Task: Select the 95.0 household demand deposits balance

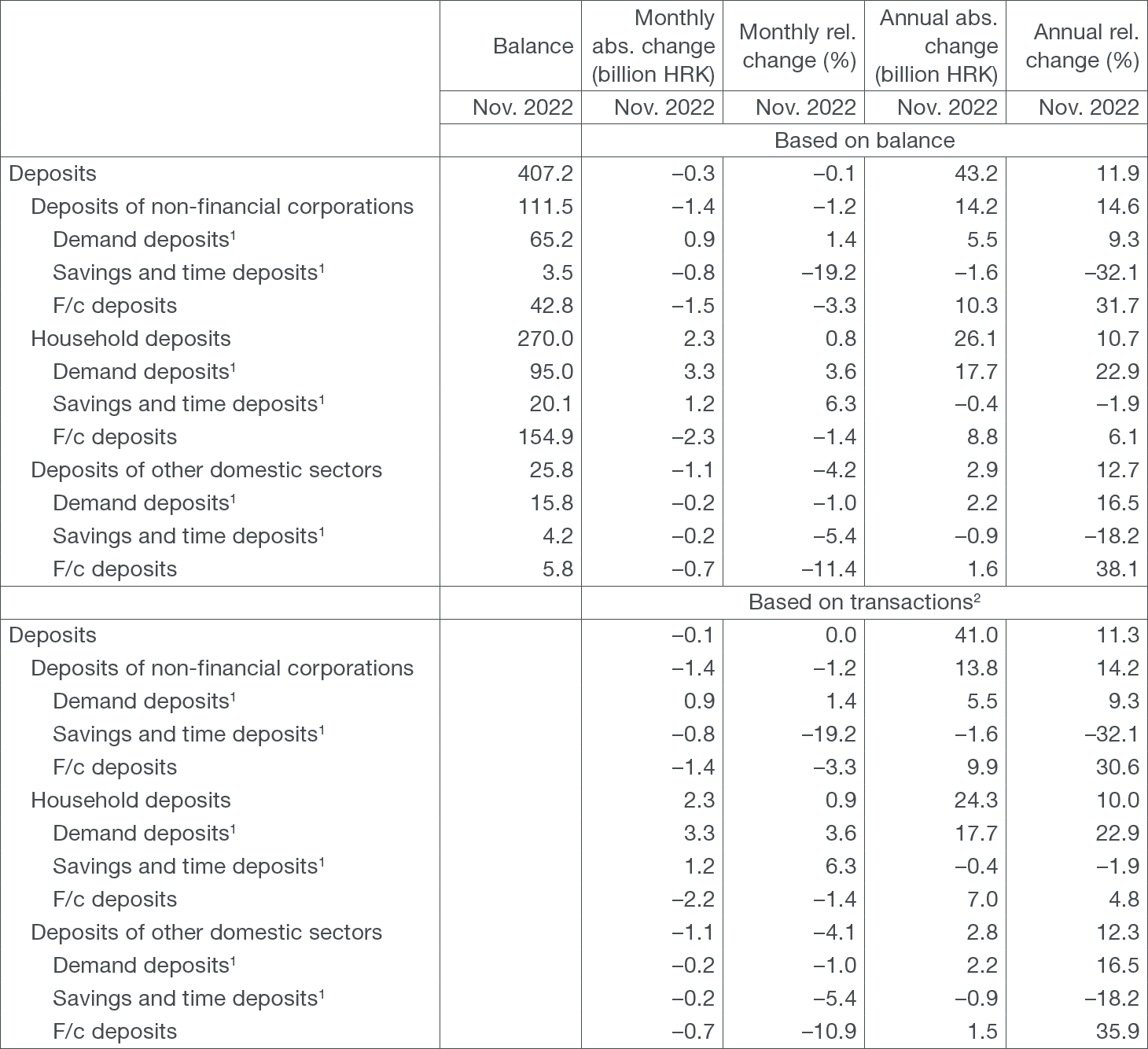Action: pyautogui.click(x=550, y=372)
